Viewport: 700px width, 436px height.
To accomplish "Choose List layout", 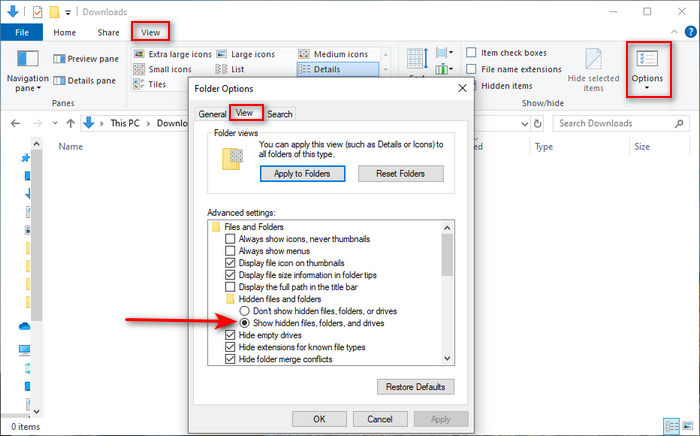I will (x=230, y=69).
